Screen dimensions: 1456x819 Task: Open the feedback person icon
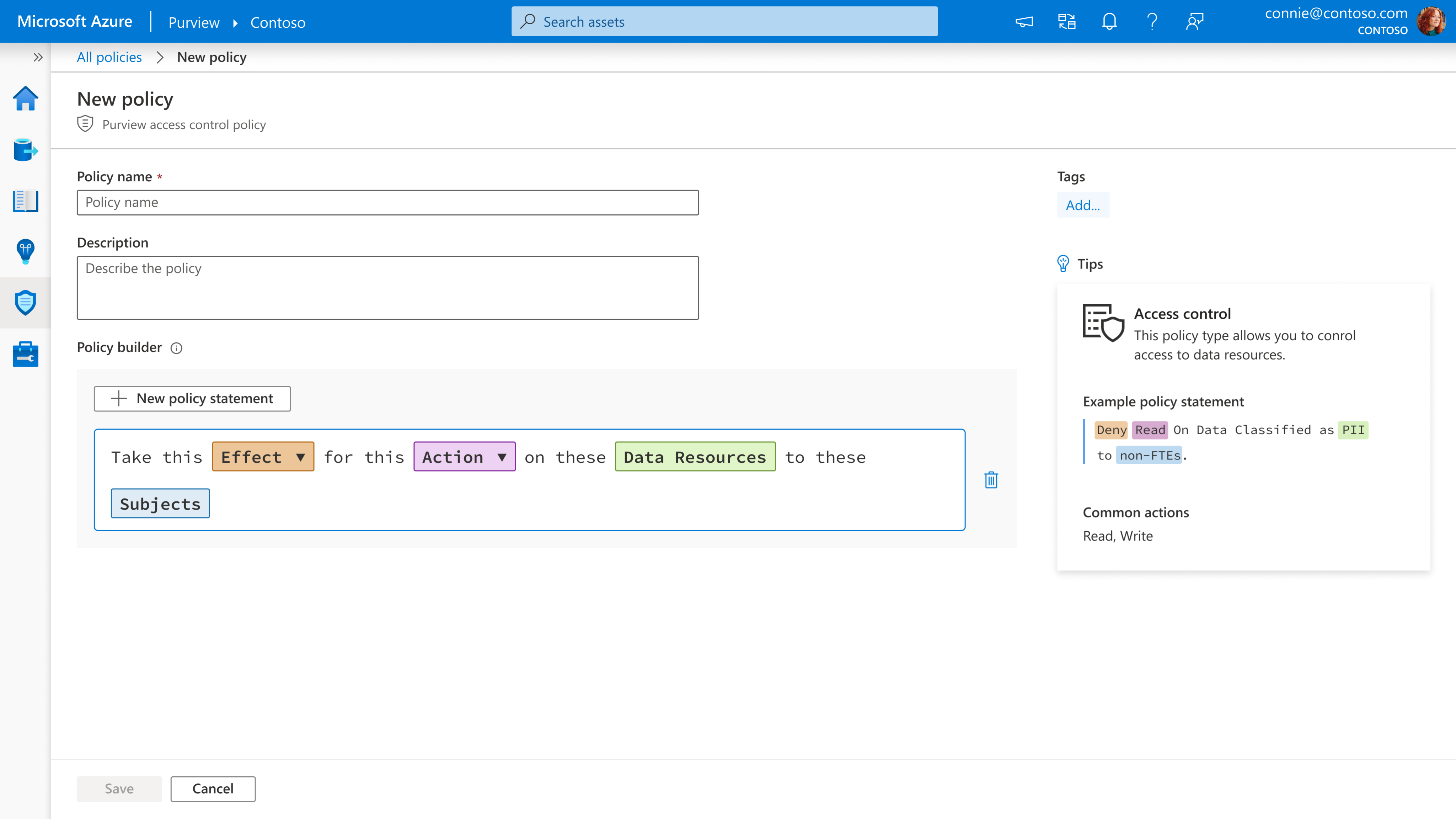(x=1194, y=22)
